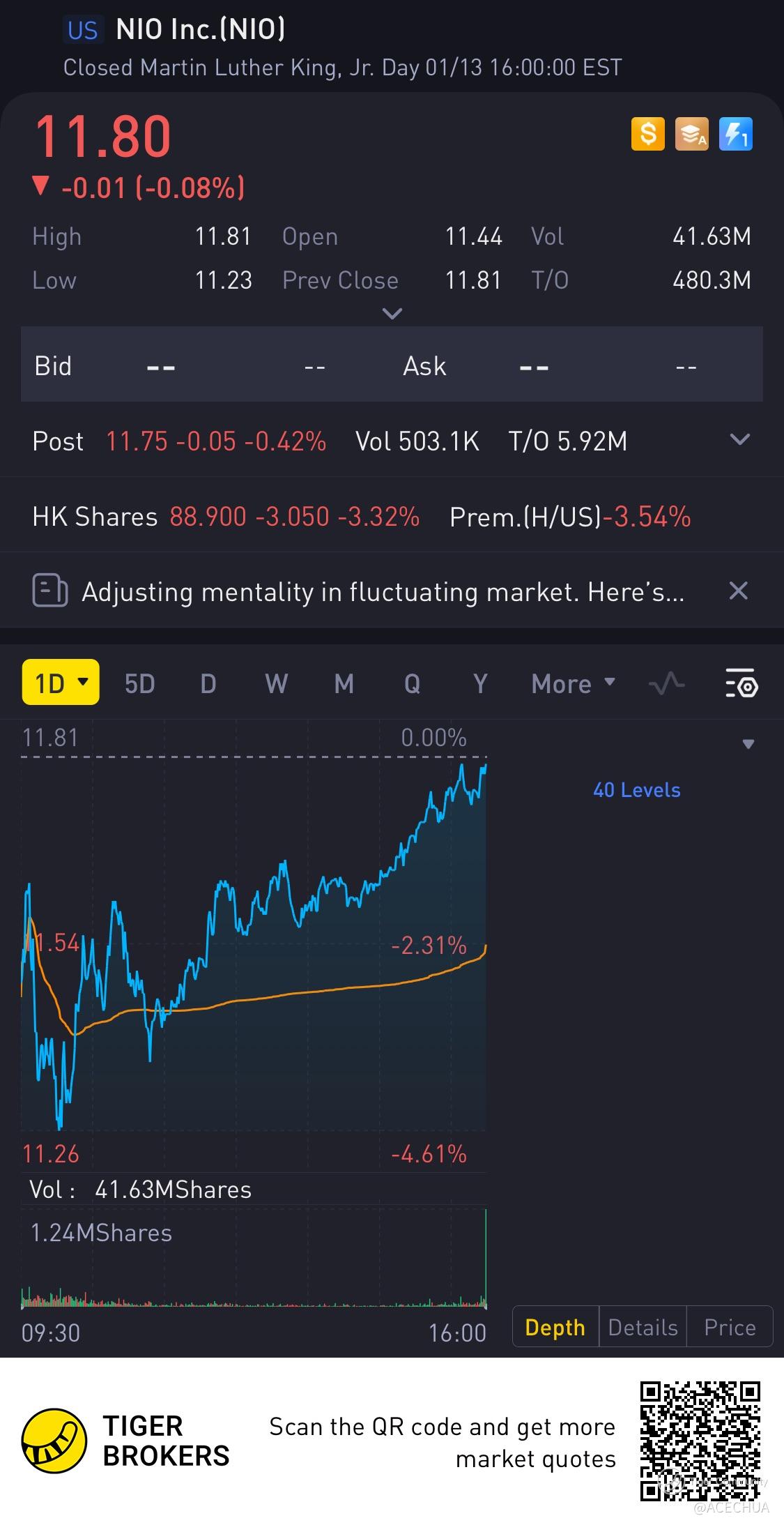The height and width of the screenshot is (1525, 784).
Task: Open the depth panel small triangle dropdown
Action: tap(748, 744)
